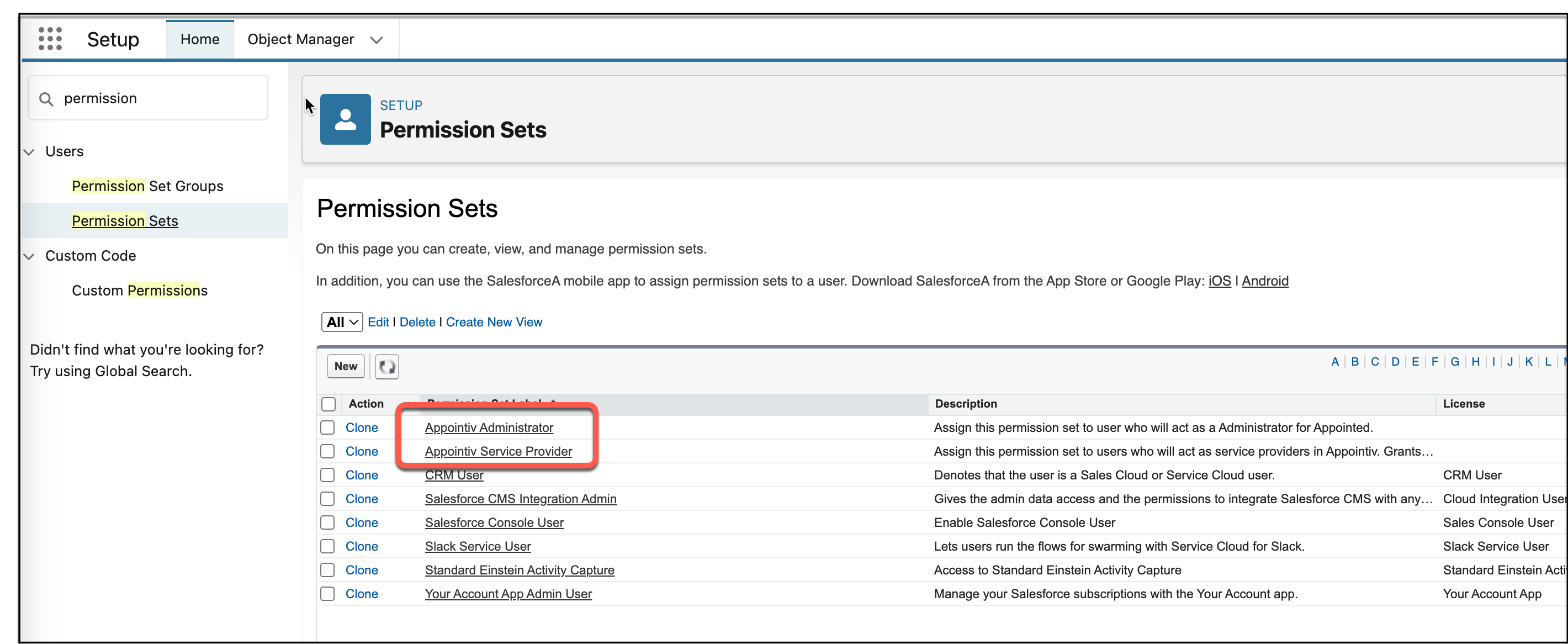Clone the Appointiv Administrator permission set

[362, 428]
